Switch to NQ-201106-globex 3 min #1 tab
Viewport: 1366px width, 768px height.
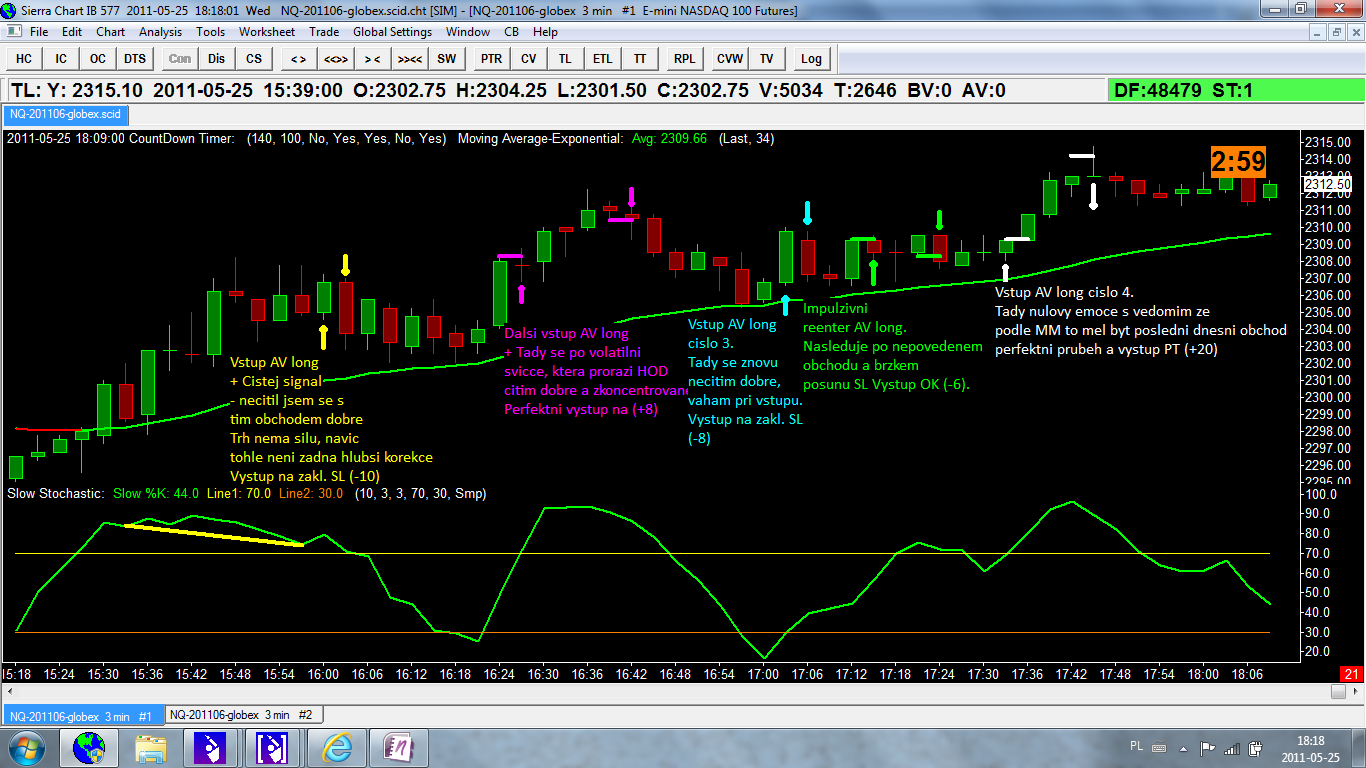coord(82,715)
